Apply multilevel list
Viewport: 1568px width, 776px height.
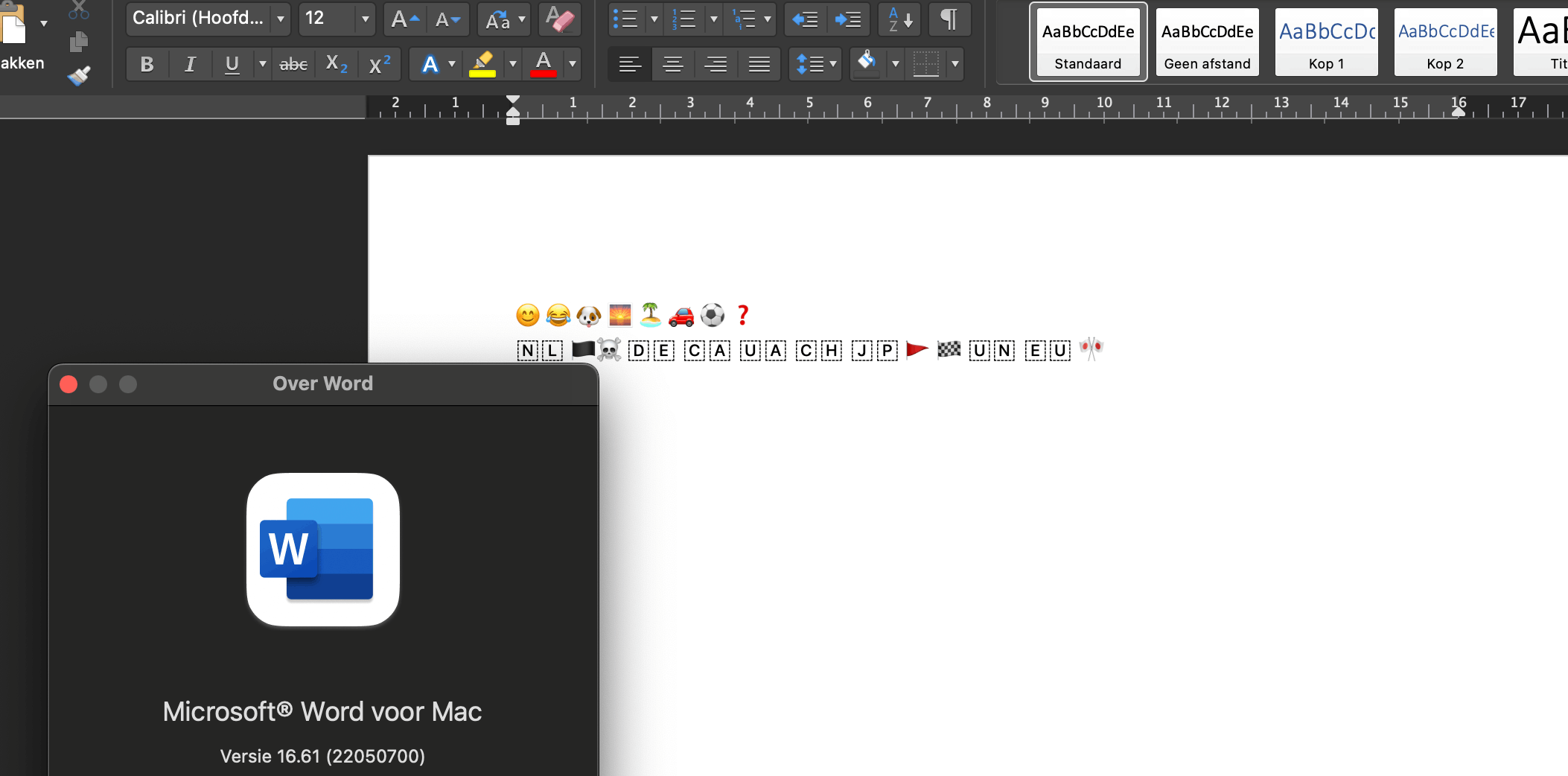coord(744,19)
